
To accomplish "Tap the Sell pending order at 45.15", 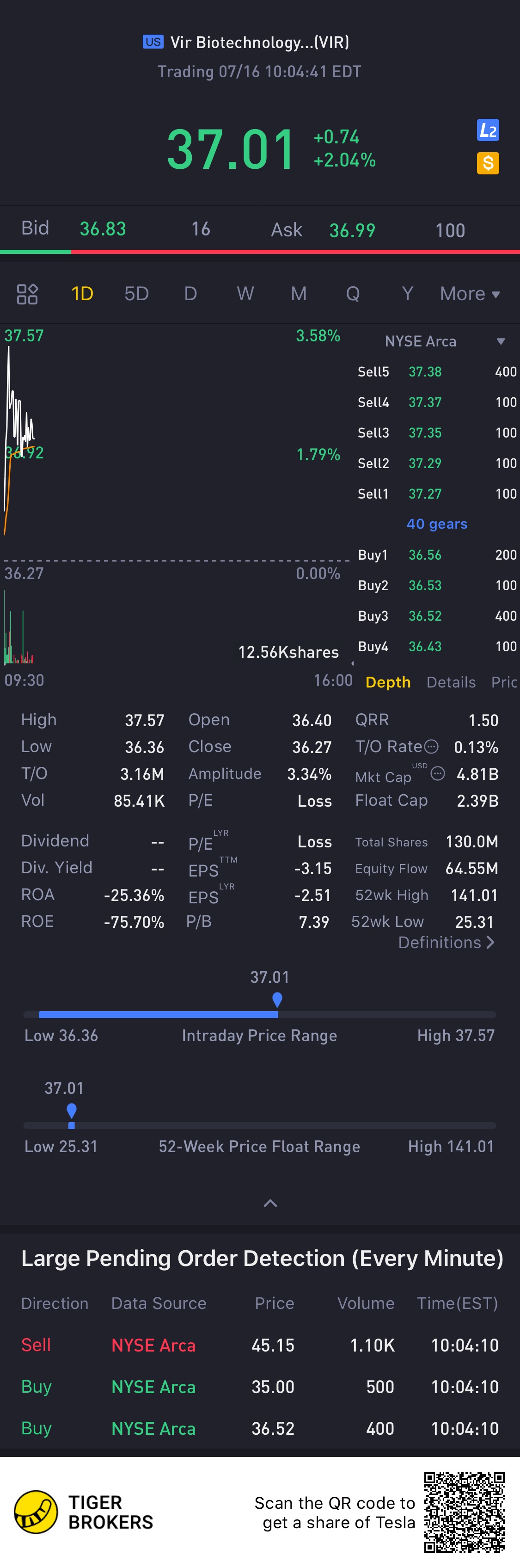I will point(260,1345).
